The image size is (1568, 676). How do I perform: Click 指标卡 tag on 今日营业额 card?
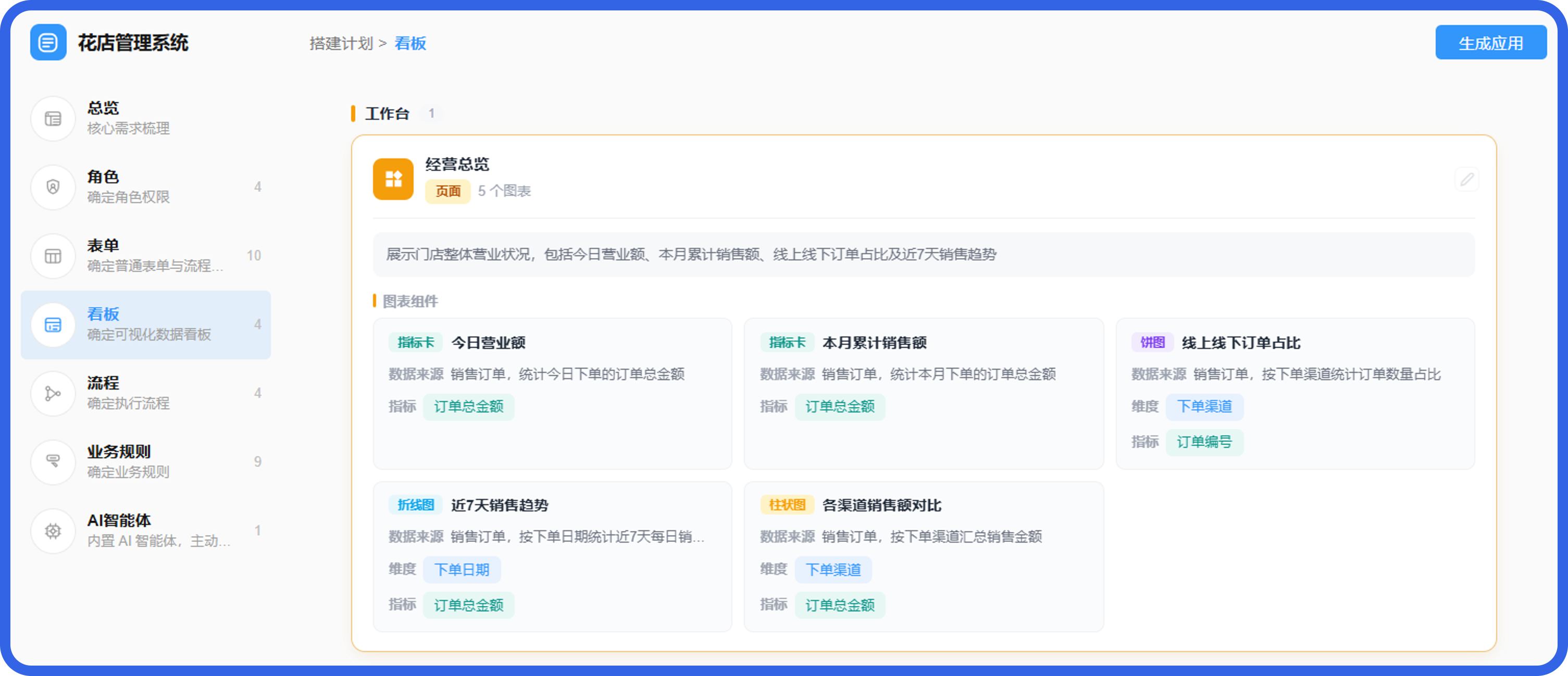(x=416, y=343)
